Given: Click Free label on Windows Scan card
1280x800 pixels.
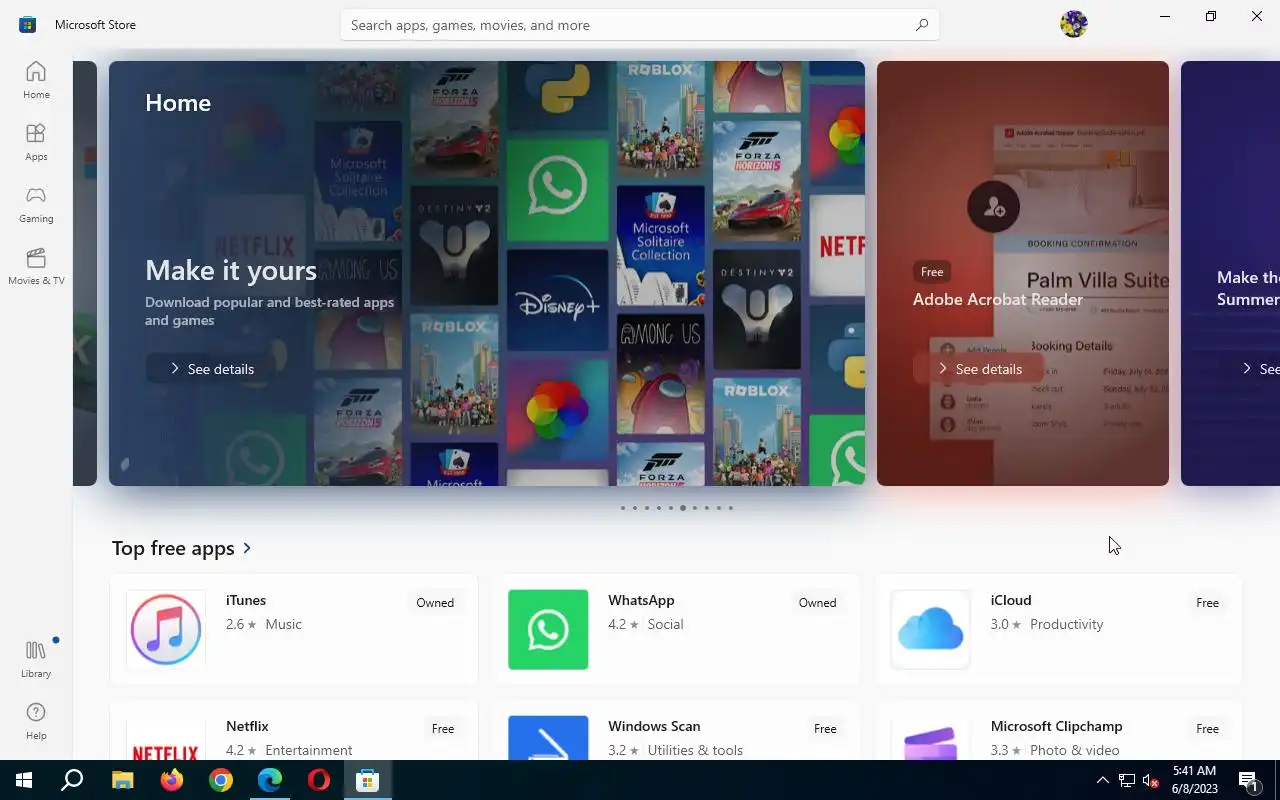Looking at the screenshot, I should click(x=825, y=729).
